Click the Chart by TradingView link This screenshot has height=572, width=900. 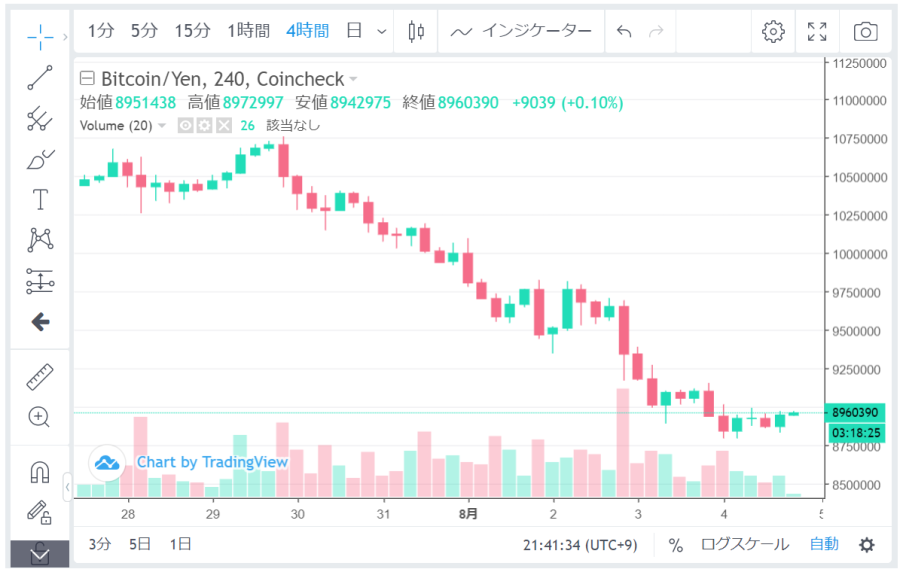212,461
